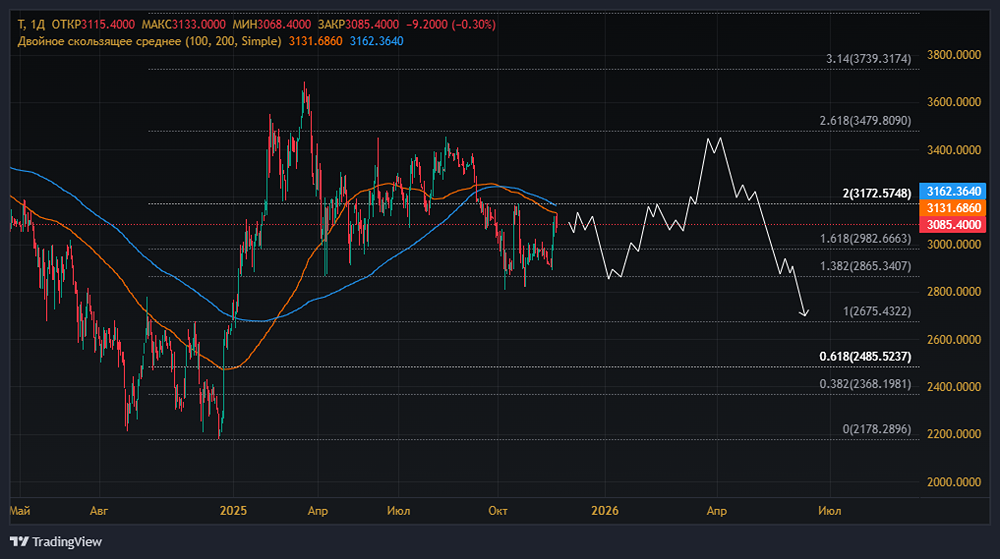Select Fibonacci level 1(2675.4322)
This screenshot has width=1000, height=559.
877,311
